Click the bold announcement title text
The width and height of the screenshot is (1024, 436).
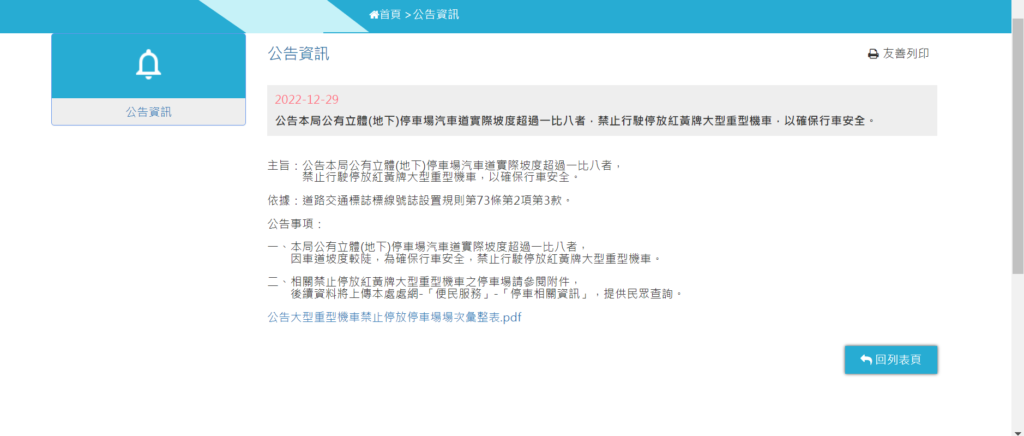tap(574, 121)
